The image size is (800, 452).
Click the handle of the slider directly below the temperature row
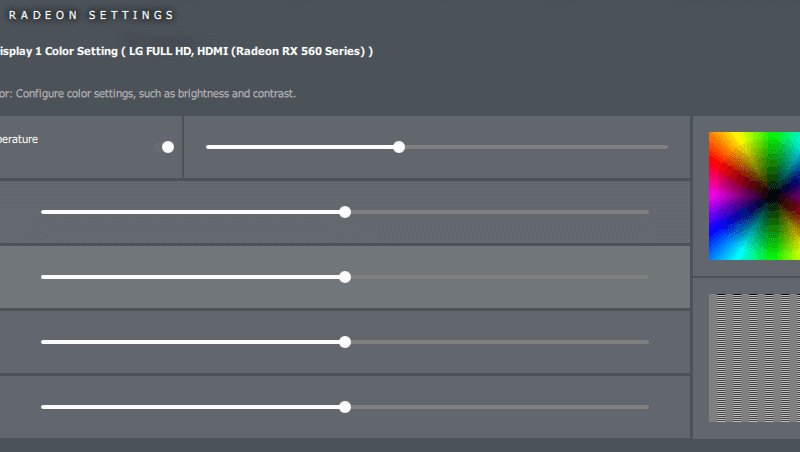click(x=345, y=212)
